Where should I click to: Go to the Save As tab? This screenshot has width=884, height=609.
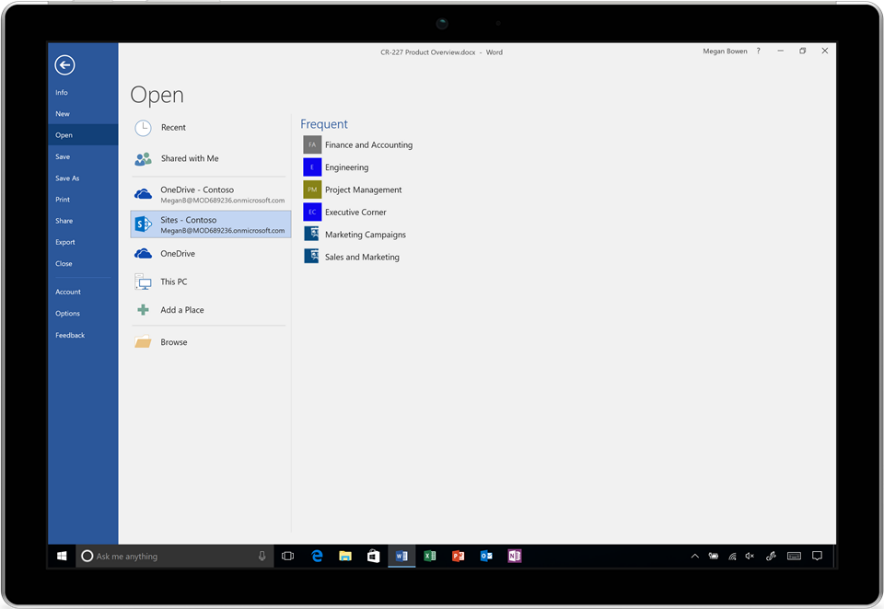[x=67, y=178]
